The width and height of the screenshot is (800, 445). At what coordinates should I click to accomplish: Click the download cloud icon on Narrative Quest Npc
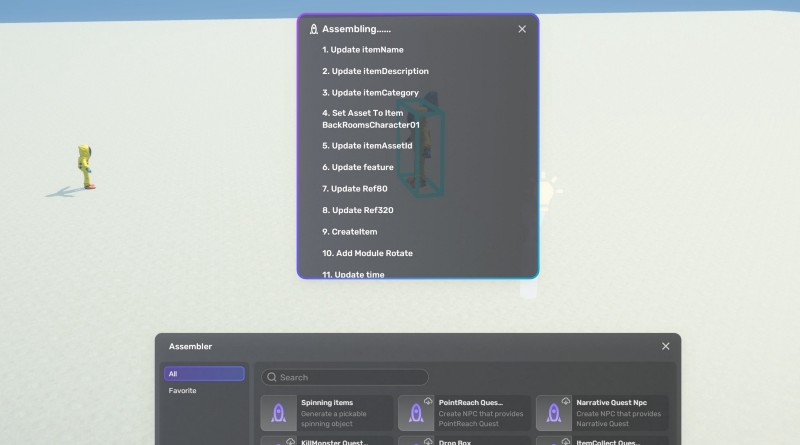566,401
